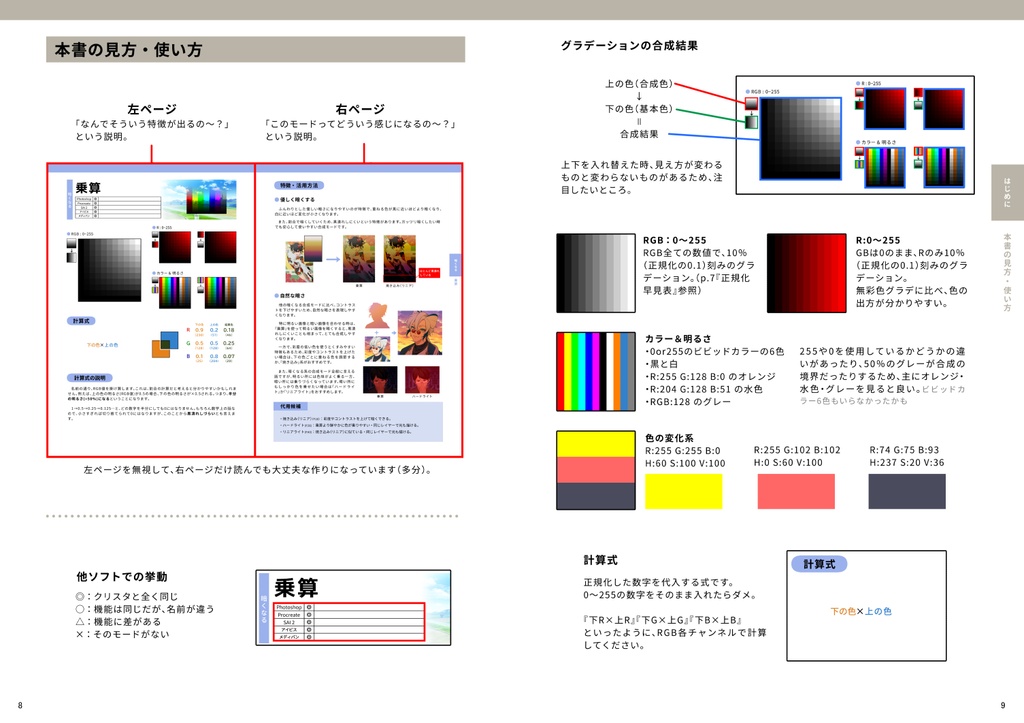Select the R:0〜255 heading
Image resolution: width=1024 pixels, height=723 pixels.
pos(878,240)
